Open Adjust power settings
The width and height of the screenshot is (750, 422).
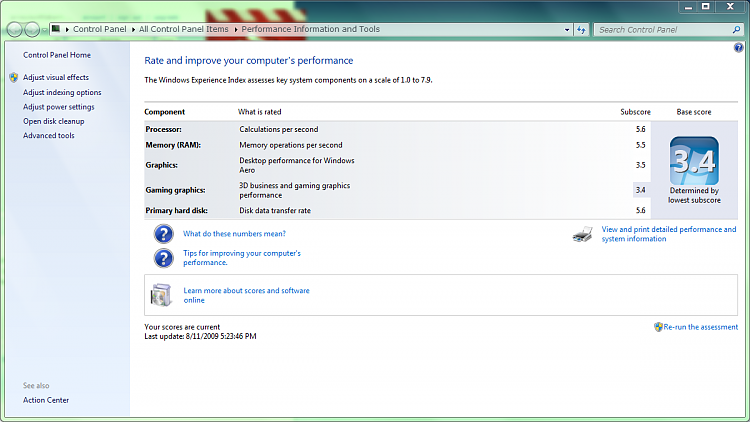(59, 107)
